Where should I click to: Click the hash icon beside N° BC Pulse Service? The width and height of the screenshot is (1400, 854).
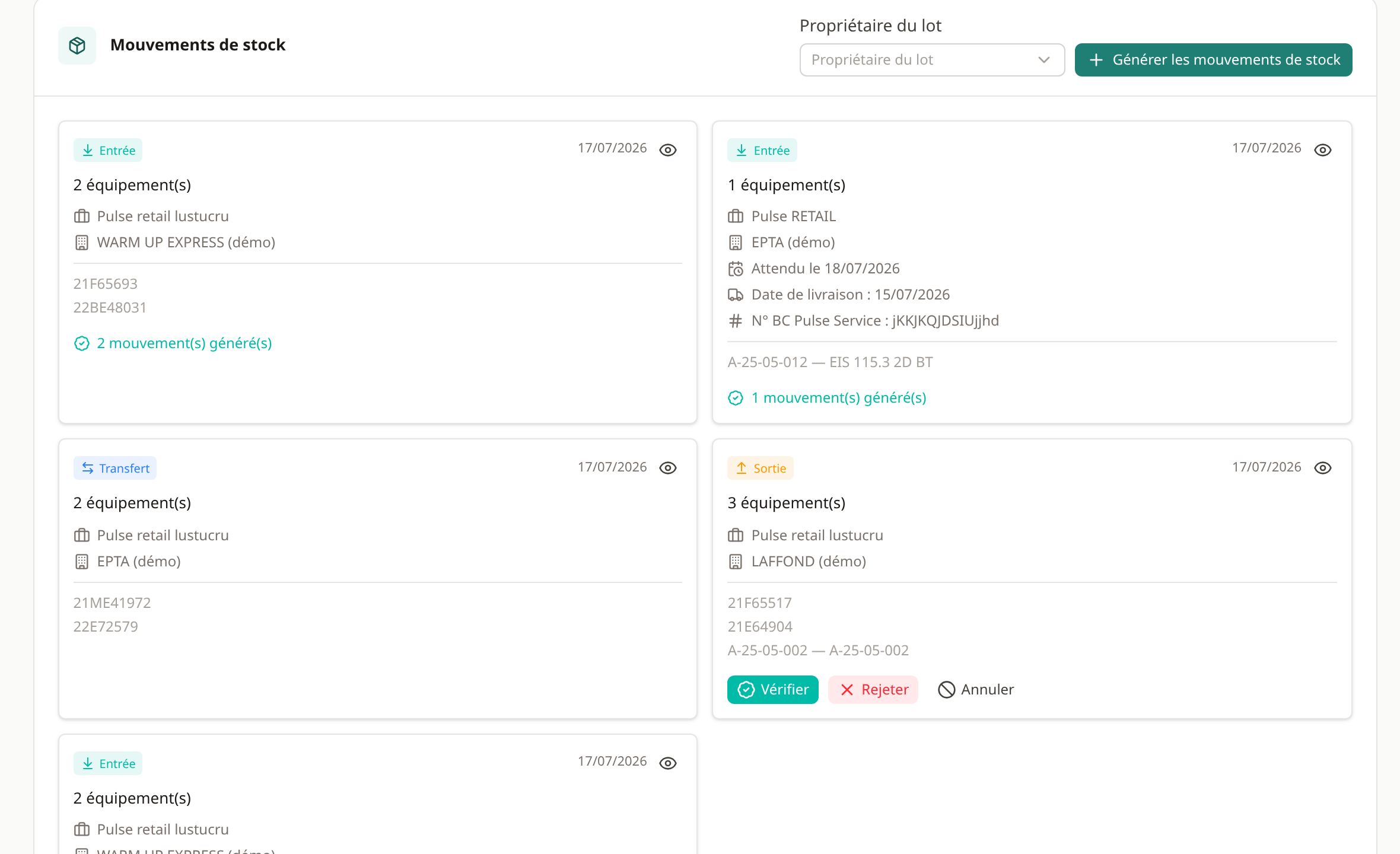click(x=736, y=321)
